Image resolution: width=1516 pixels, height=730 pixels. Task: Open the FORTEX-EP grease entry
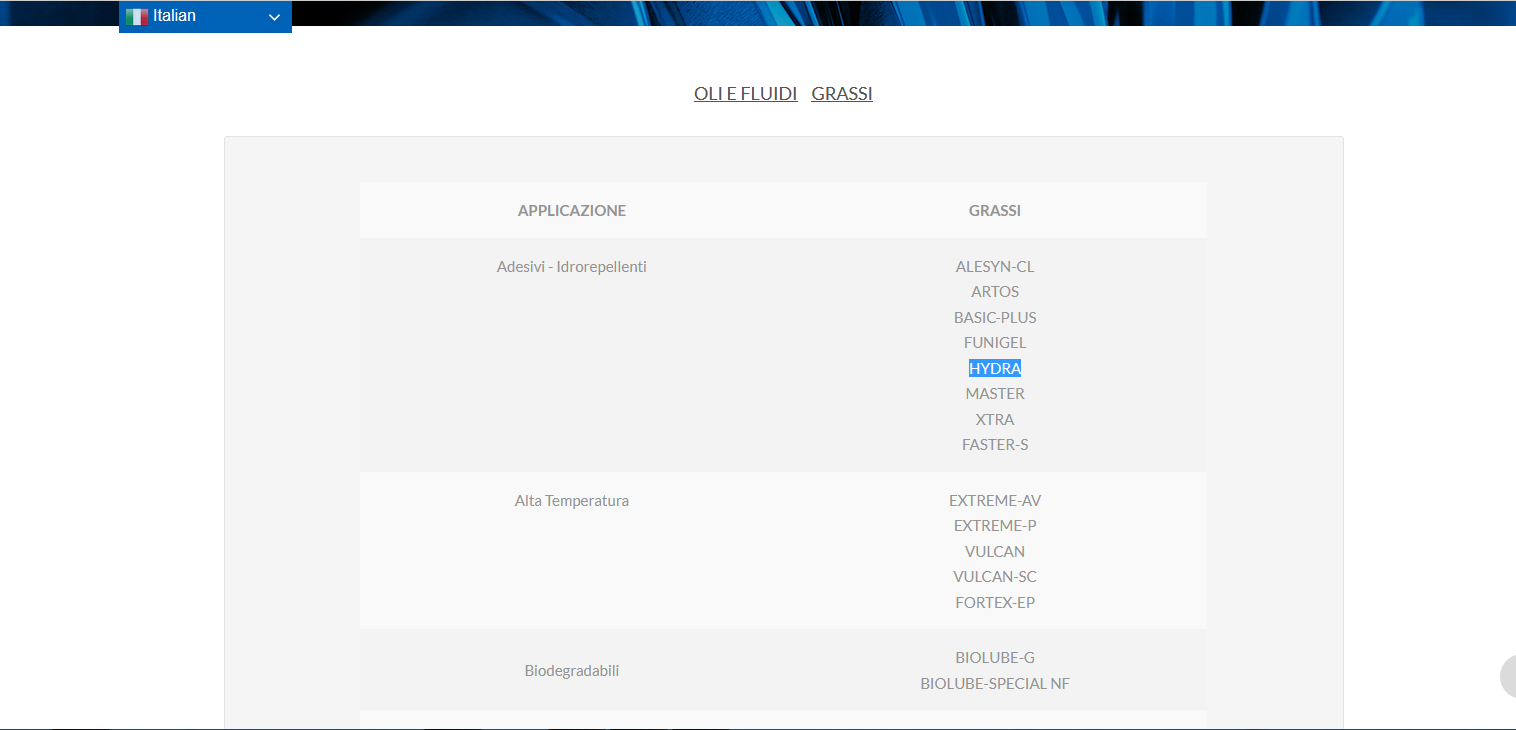click(995, 603)
